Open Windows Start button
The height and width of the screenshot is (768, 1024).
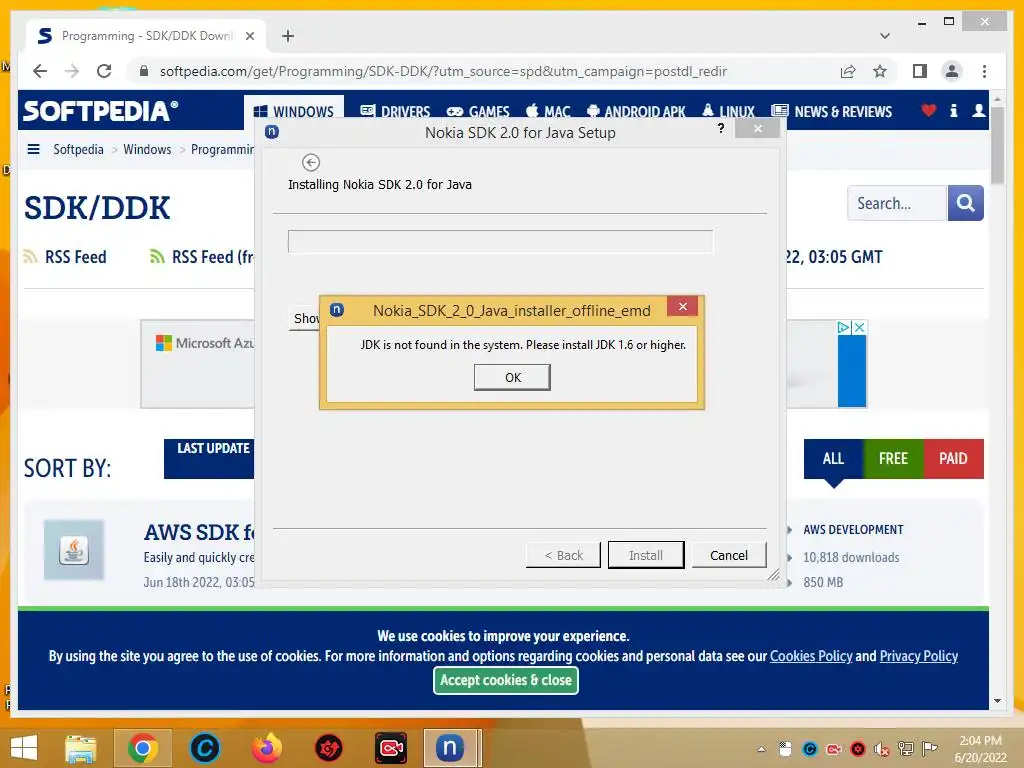(x=24, y=748)
